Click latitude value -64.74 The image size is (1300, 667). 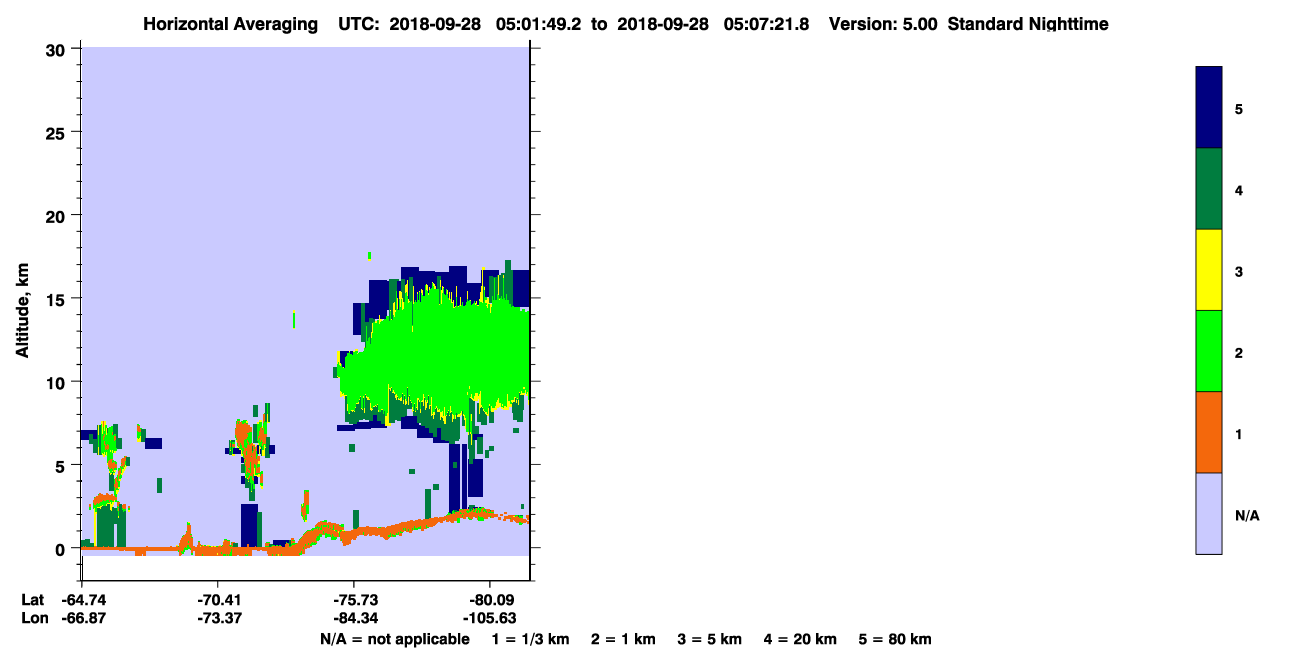(85, 600)
